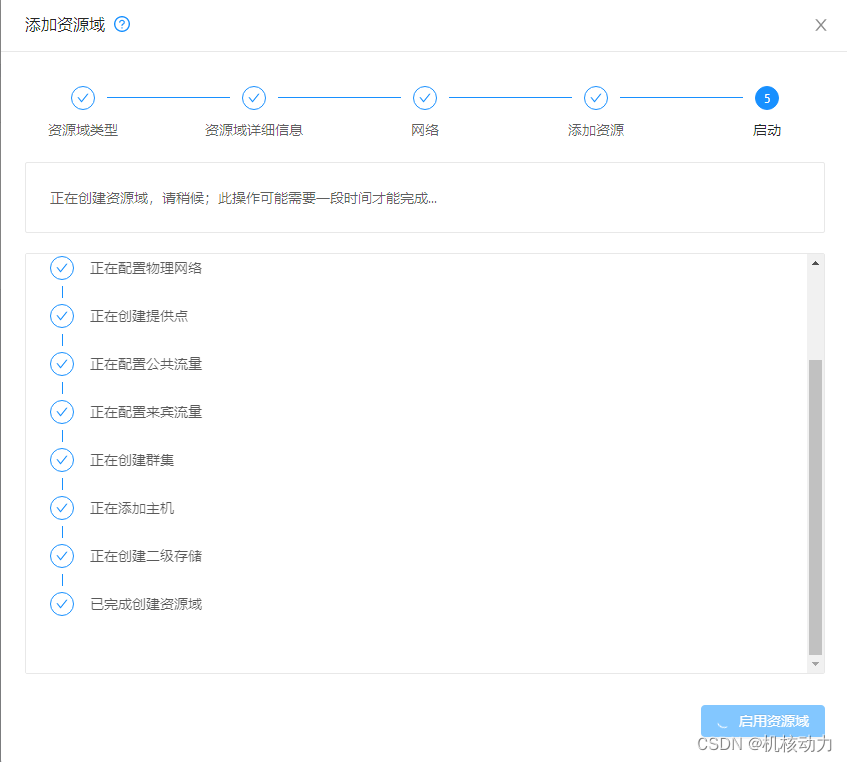Select the 正在配置来宾流量 status item
The width and height of the screenshot is (847, 762).
click(x=144, y=412)
